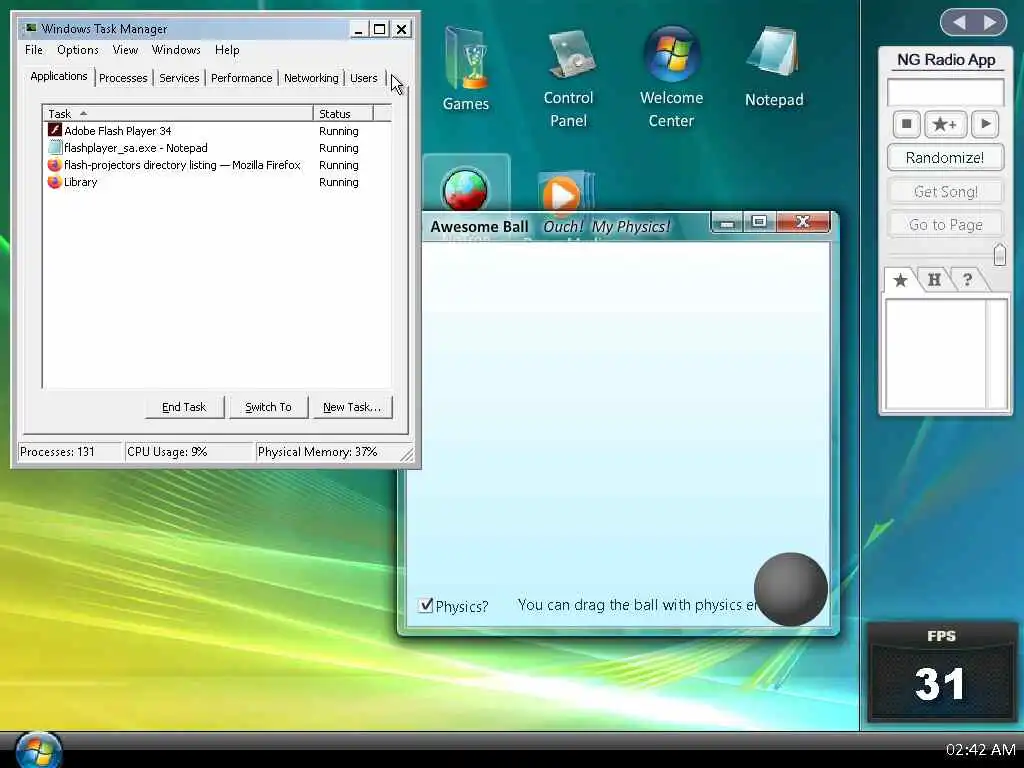Minimize the Awesome Ball window
The height and width of the screenshot is (768, 1024).
726,223
